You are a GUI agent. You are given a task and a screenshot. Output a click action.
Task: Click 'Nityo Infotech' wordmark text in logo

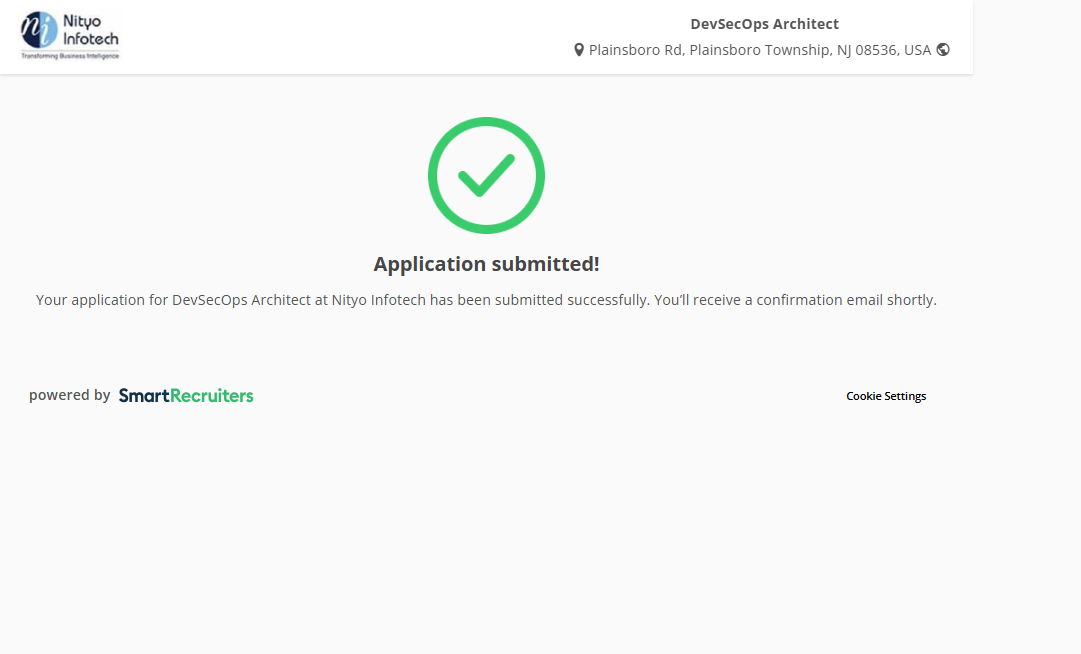90,30
